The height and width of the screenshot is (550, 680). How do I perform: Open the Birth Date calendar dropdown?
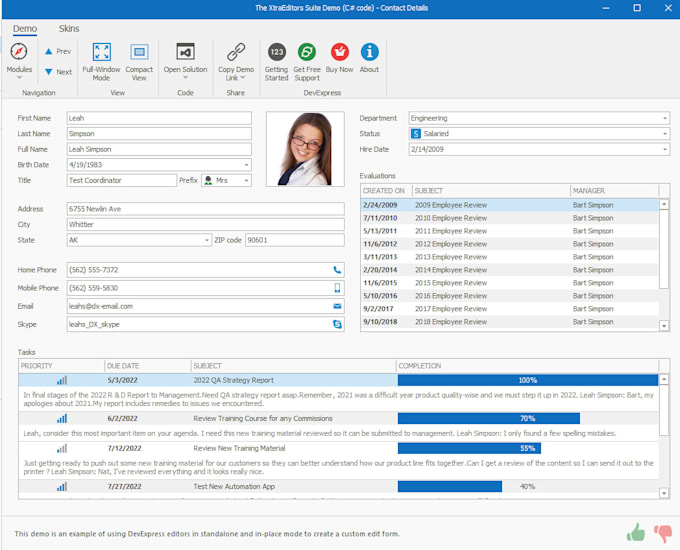pos(246,165)
